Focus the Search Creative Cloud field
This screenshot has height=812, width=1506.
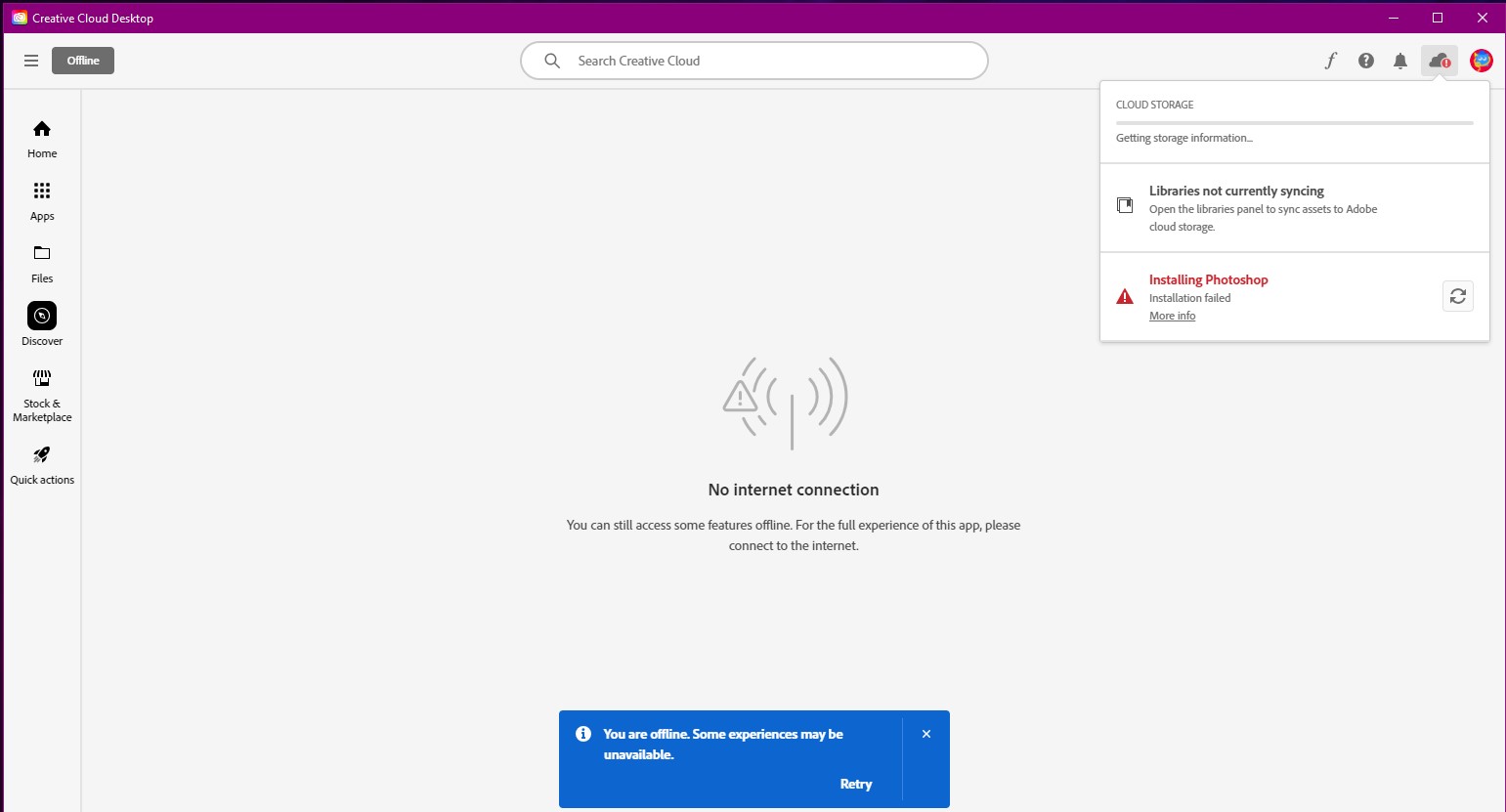click(754, 61)
